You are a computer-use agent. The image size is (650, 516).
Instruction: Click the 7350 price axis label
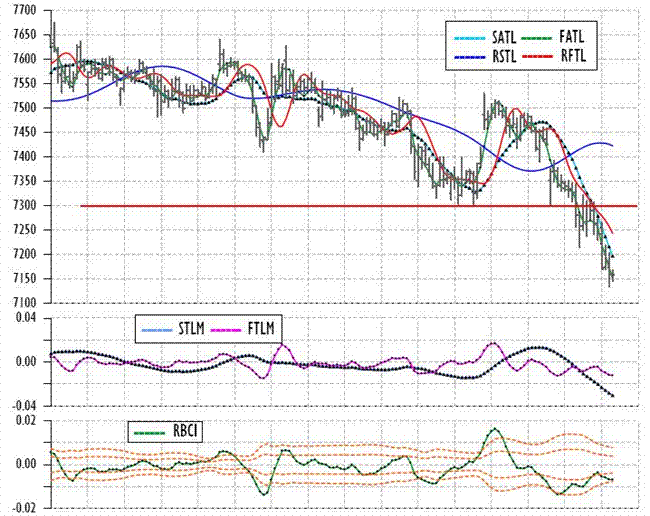(24, 181)
